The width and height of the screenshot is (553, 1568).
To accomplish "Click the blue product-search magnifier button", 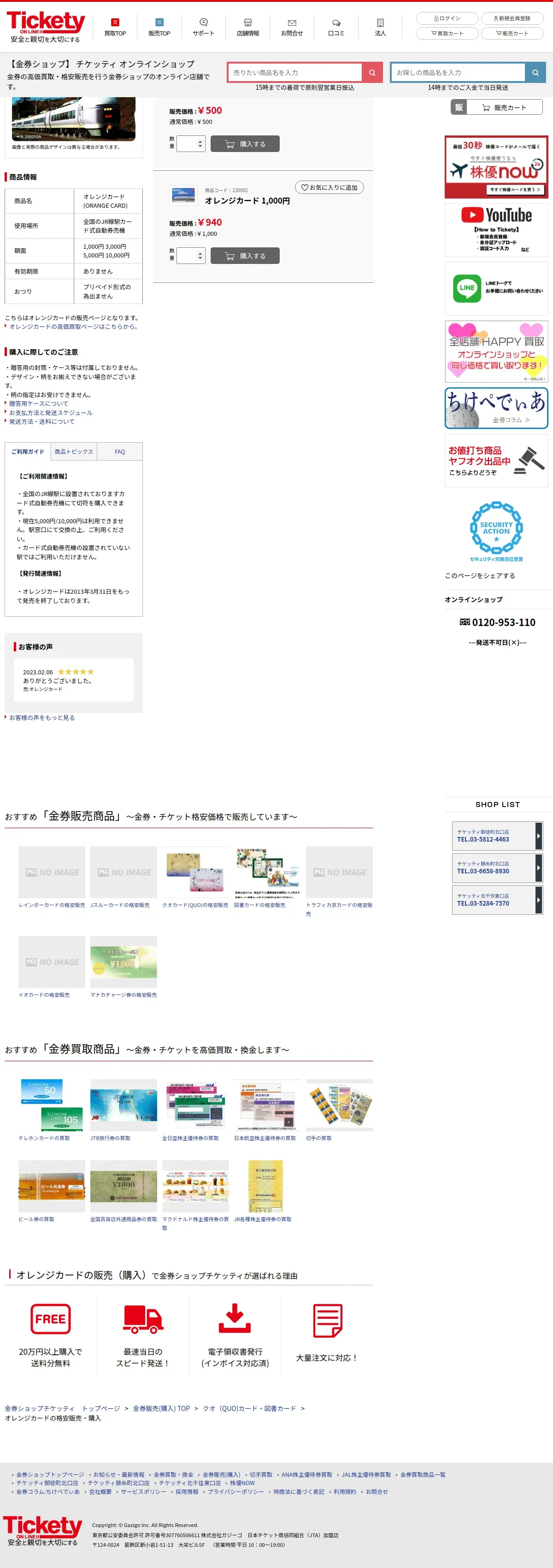I will coord(535,72).
